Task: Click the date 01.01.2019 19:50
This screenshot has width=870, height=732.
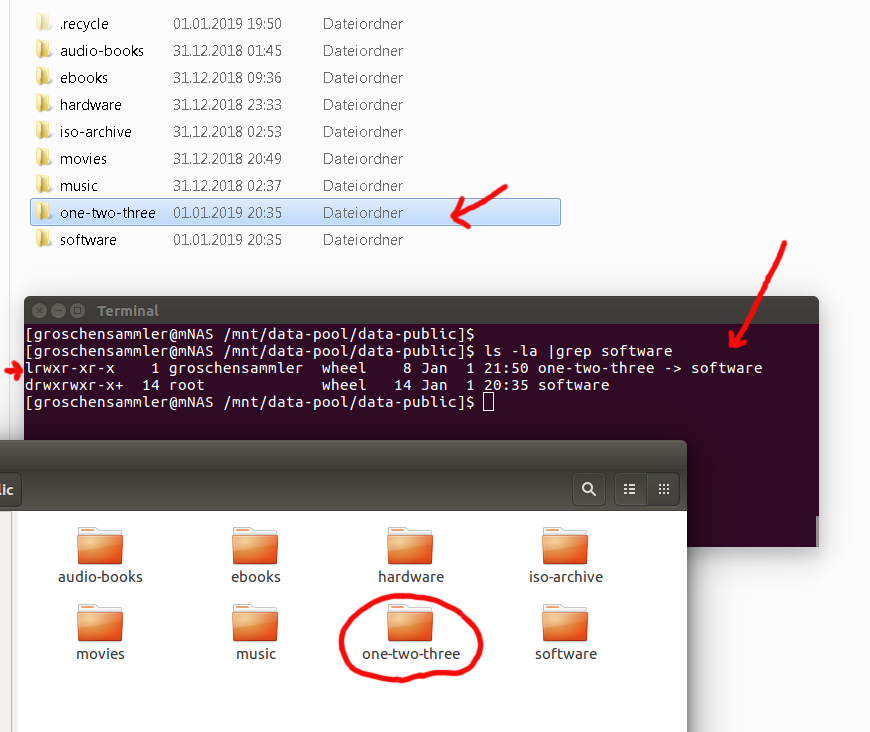Action: 227,24
